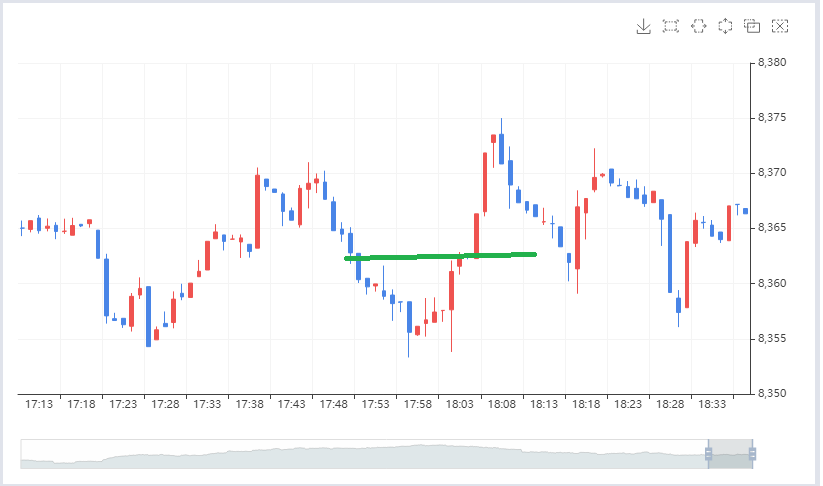Click the 18:08 time axis label
The width and height of the screenshot is (823, 486).
point(502,404)
